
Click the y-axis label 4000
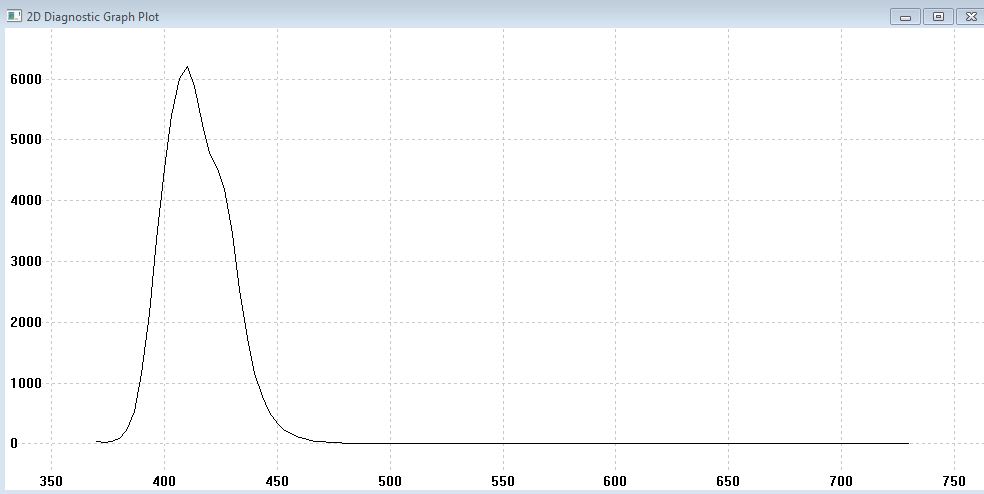click(26, 200)
